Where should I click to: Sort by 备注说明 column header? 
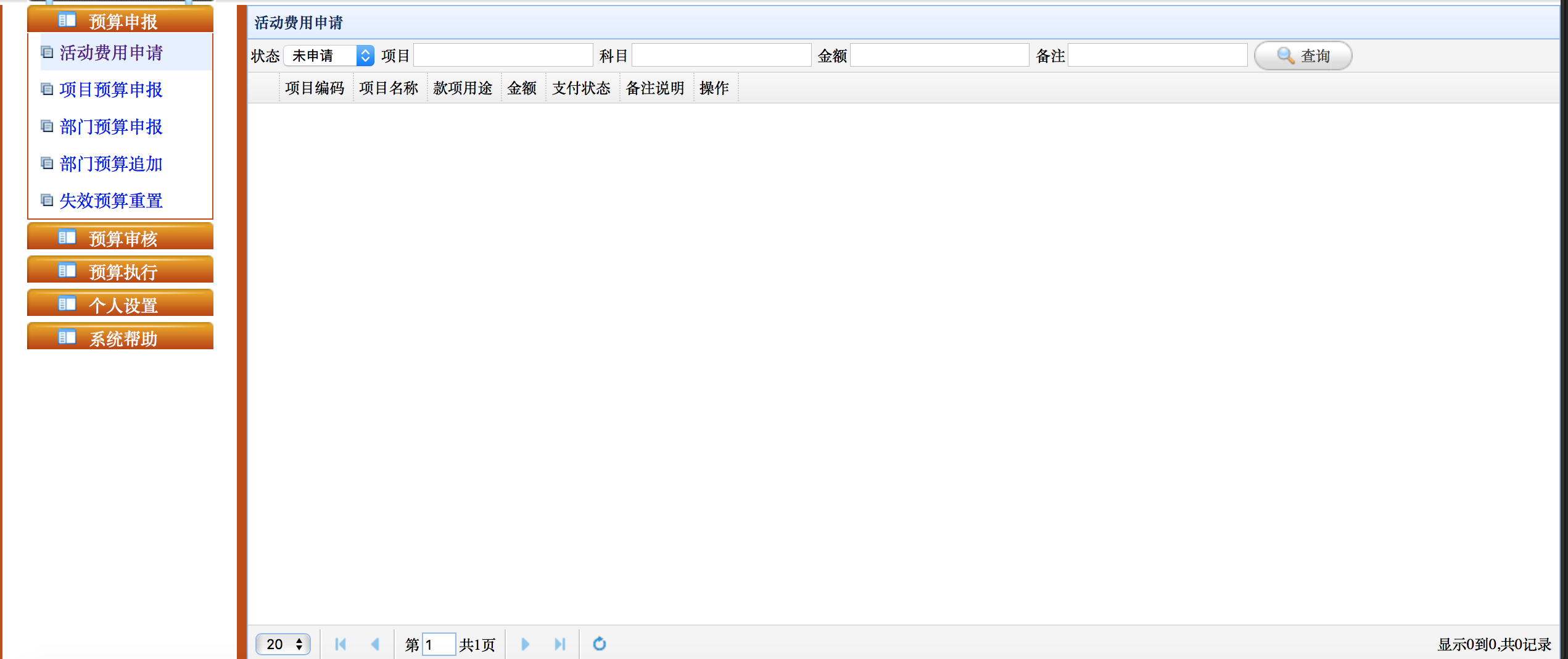[656, 88]
